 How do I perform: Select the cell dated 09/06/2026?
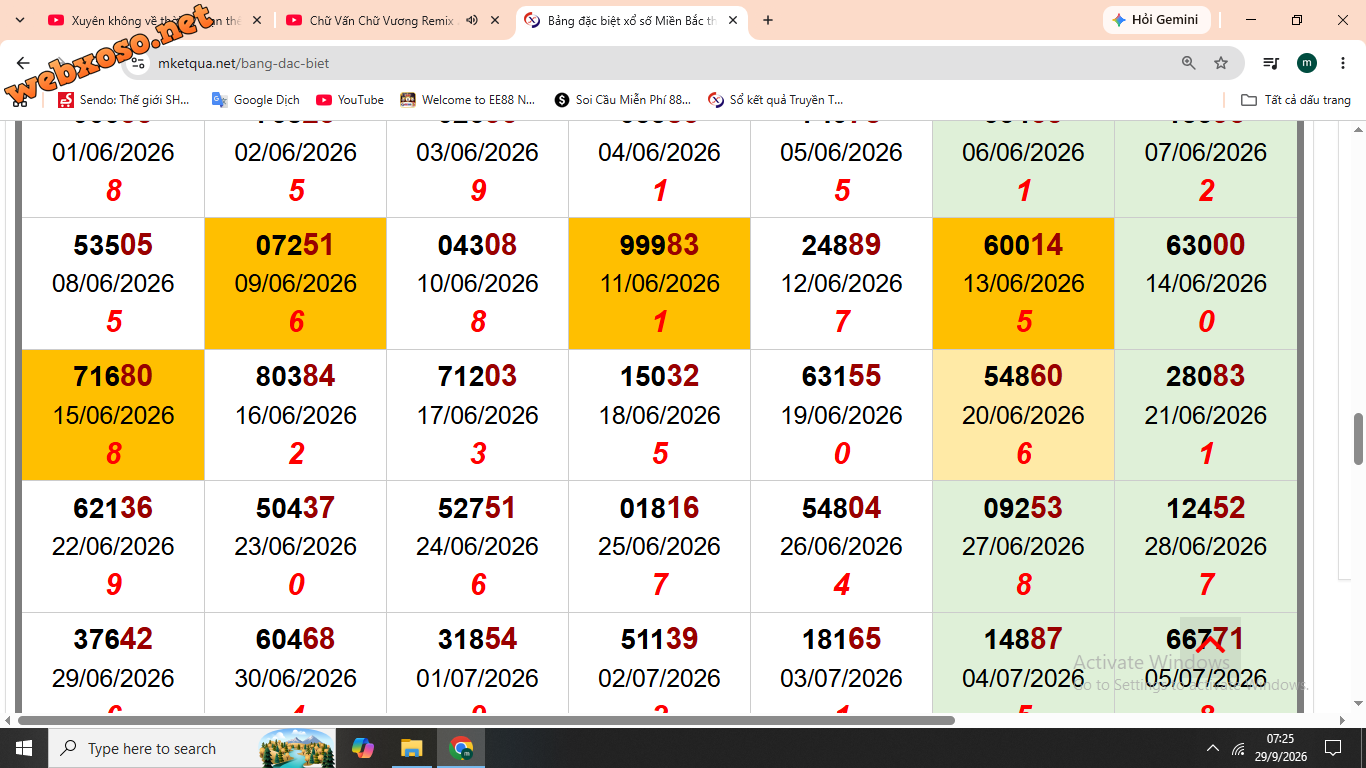click(x=295, y=283)
